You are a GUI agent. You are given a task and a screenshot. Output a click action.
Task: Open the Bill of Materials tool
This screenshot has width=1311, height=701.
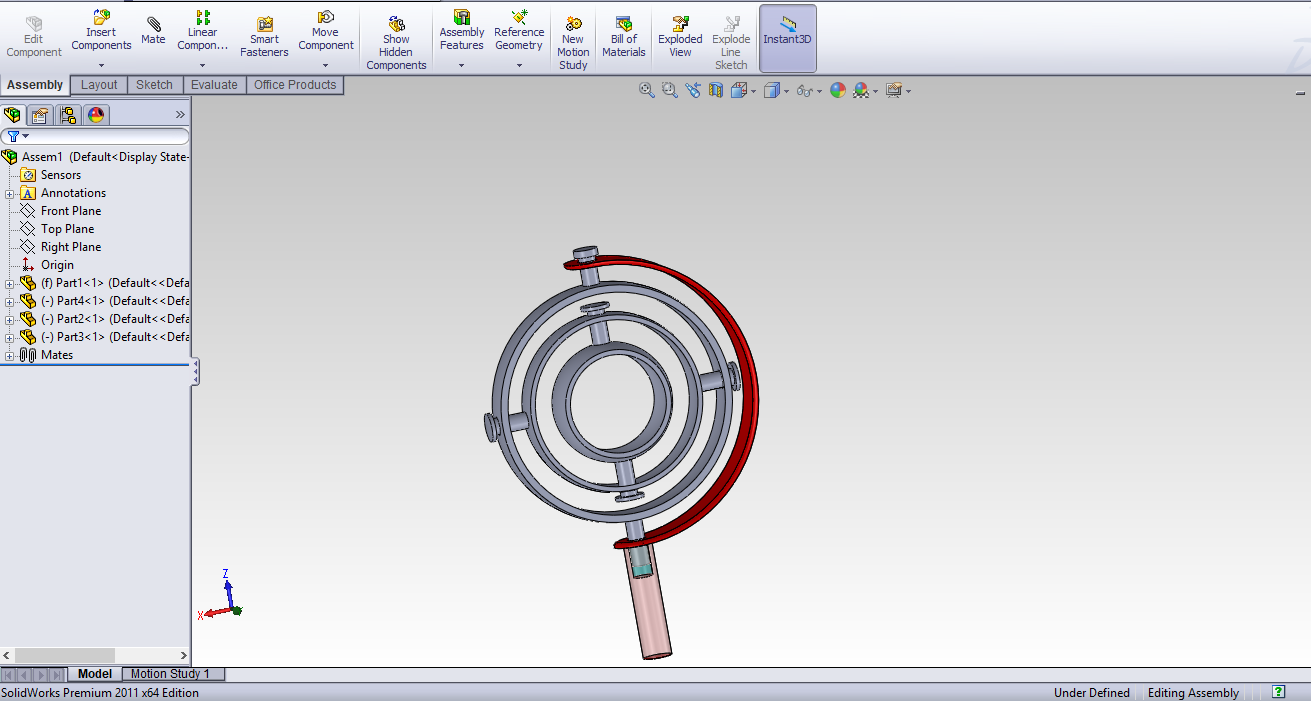pyautogui.click(x=624, y=37)
